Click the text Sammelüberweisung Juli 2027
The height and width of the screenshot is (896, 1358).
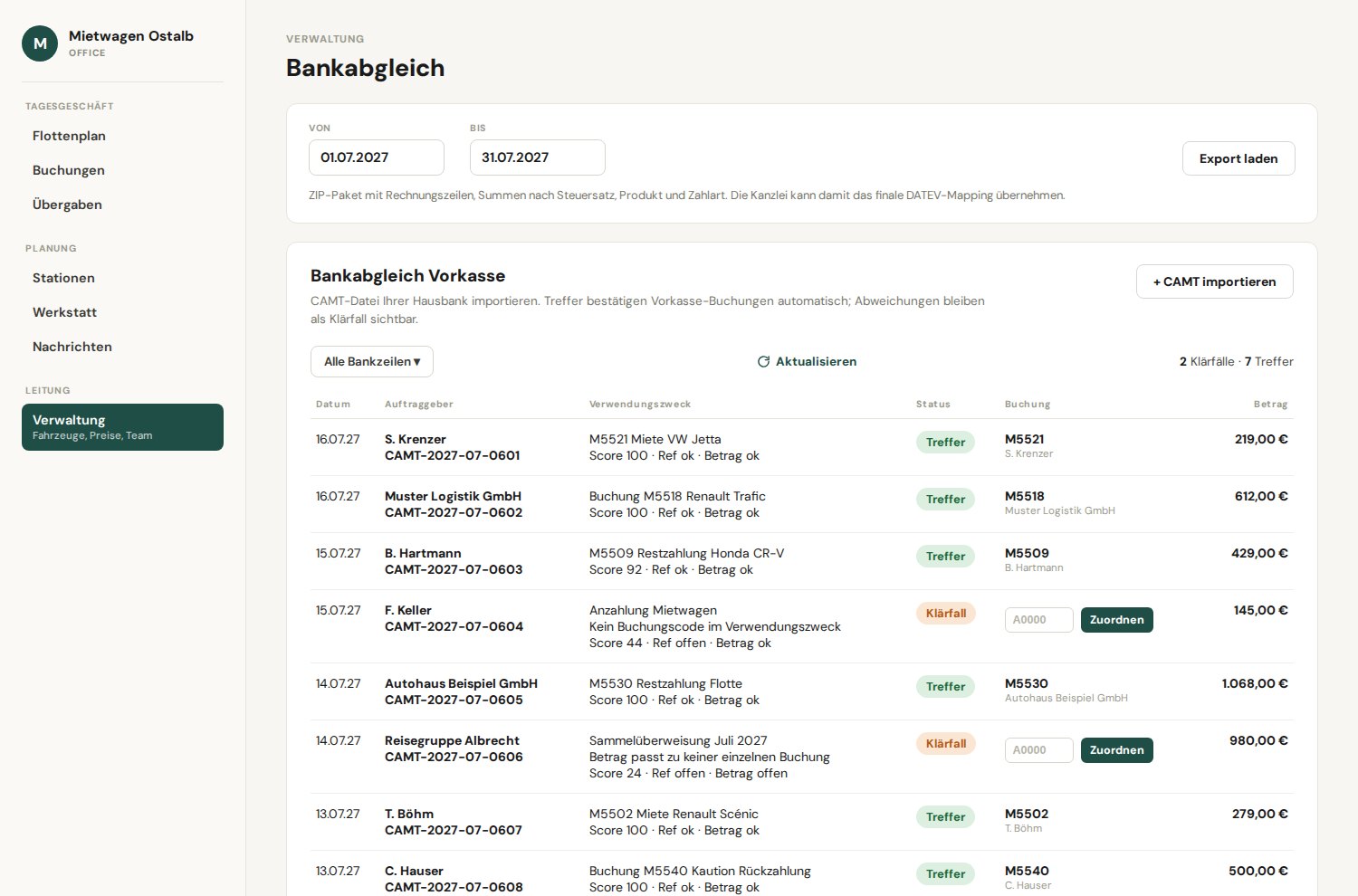(x=678, y=740)
